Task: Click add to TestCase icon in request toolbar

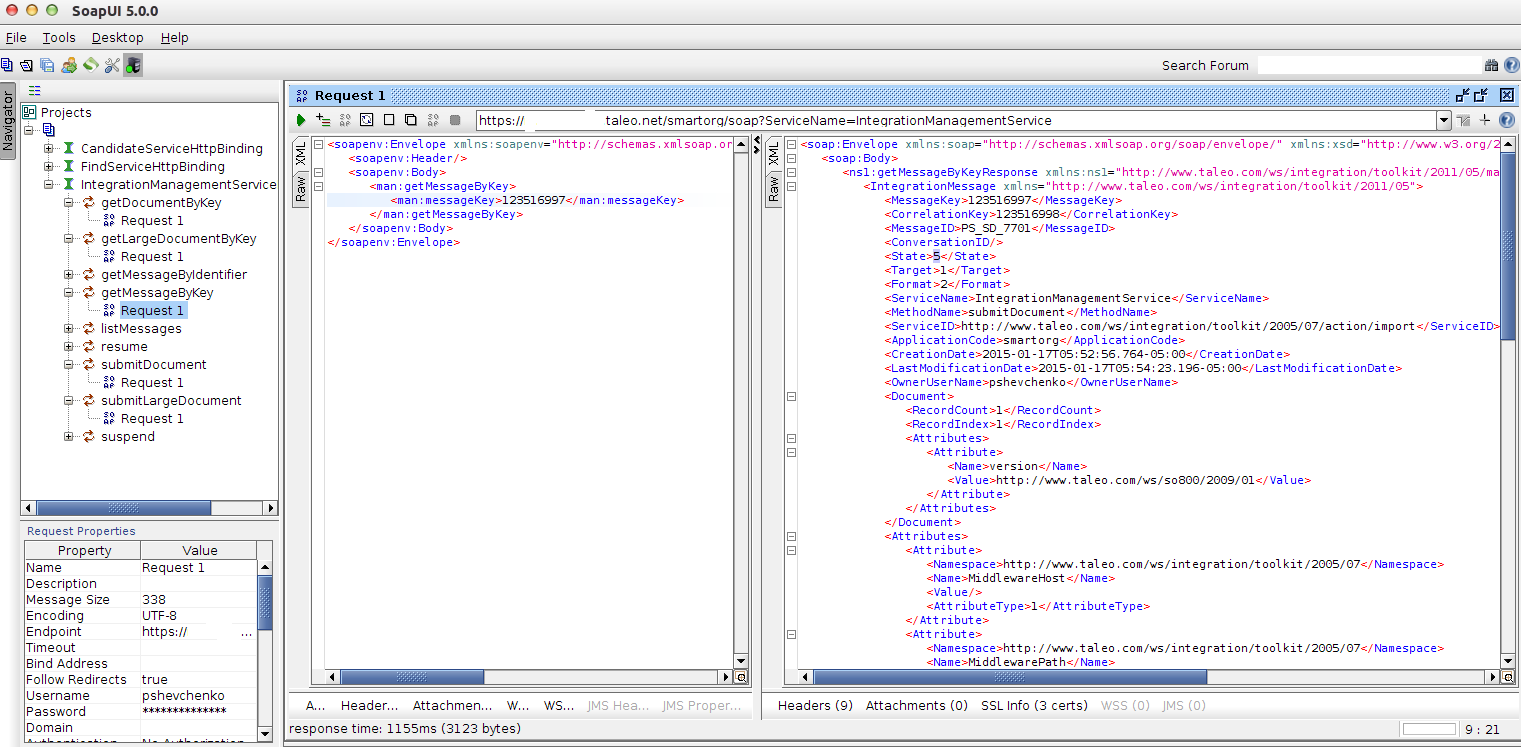Action: [x=322, y=120]
